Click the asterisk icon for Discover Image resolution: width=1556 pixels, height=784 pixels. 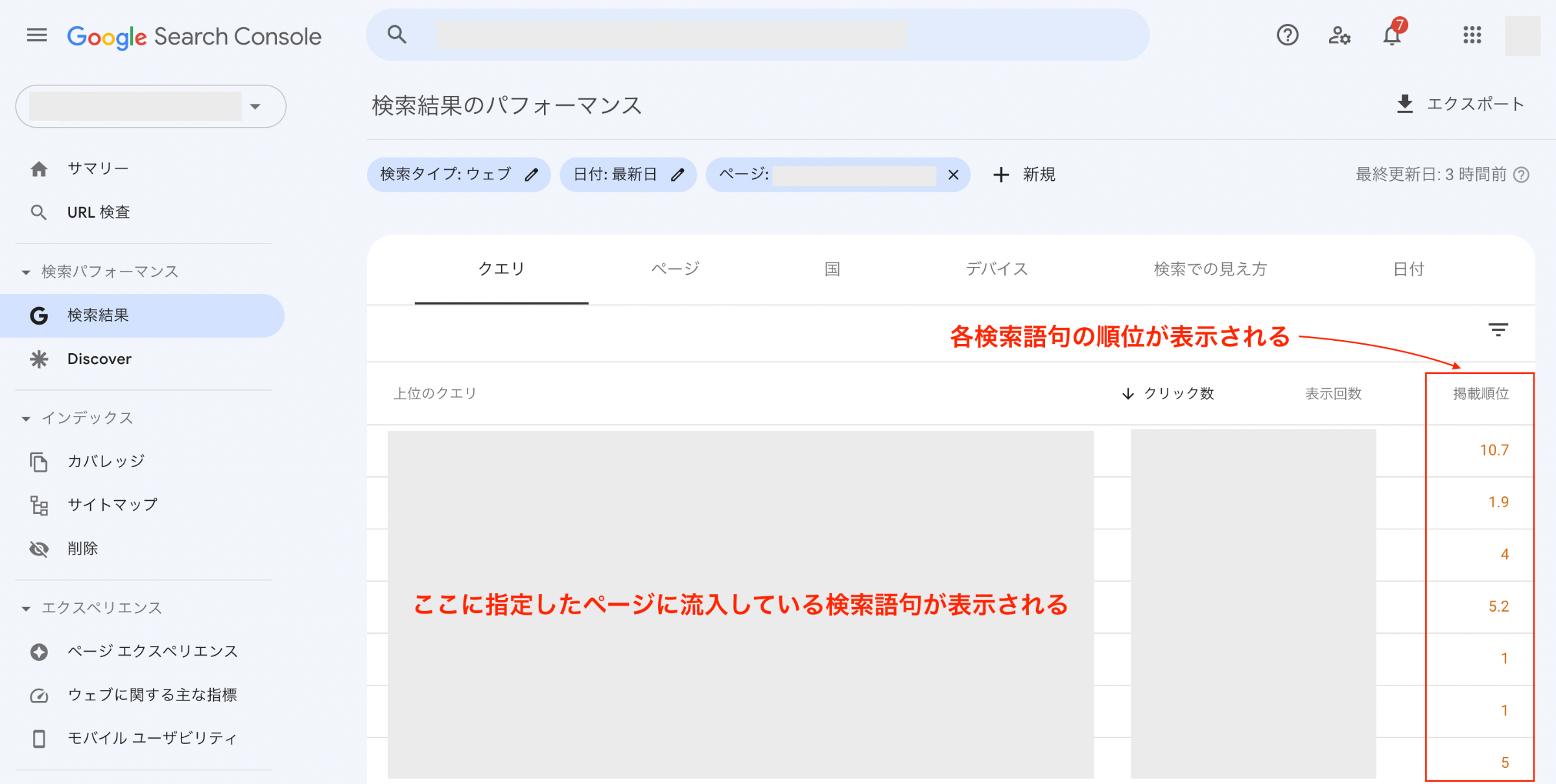[39, 359]
